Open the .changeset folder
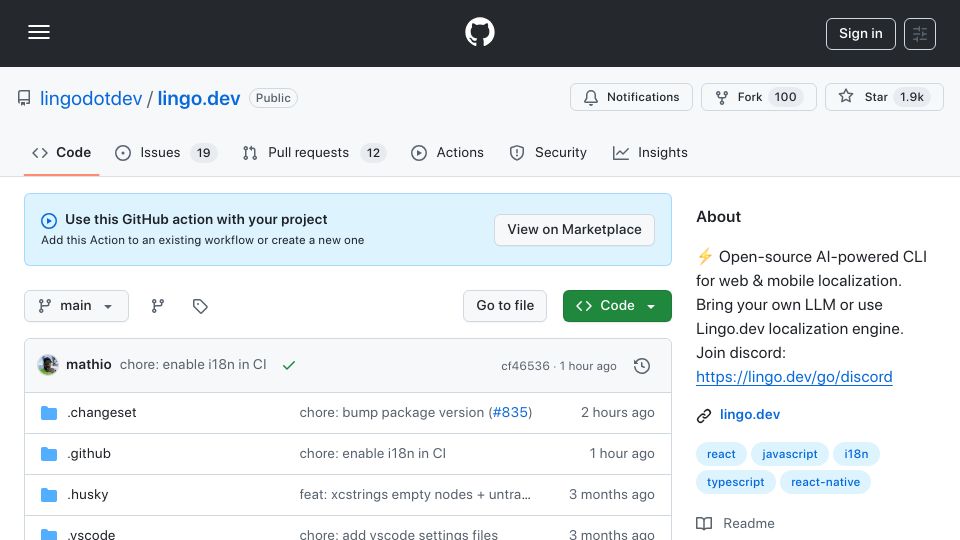The height and width of the screenshot is (540, 960). [102, 413]
